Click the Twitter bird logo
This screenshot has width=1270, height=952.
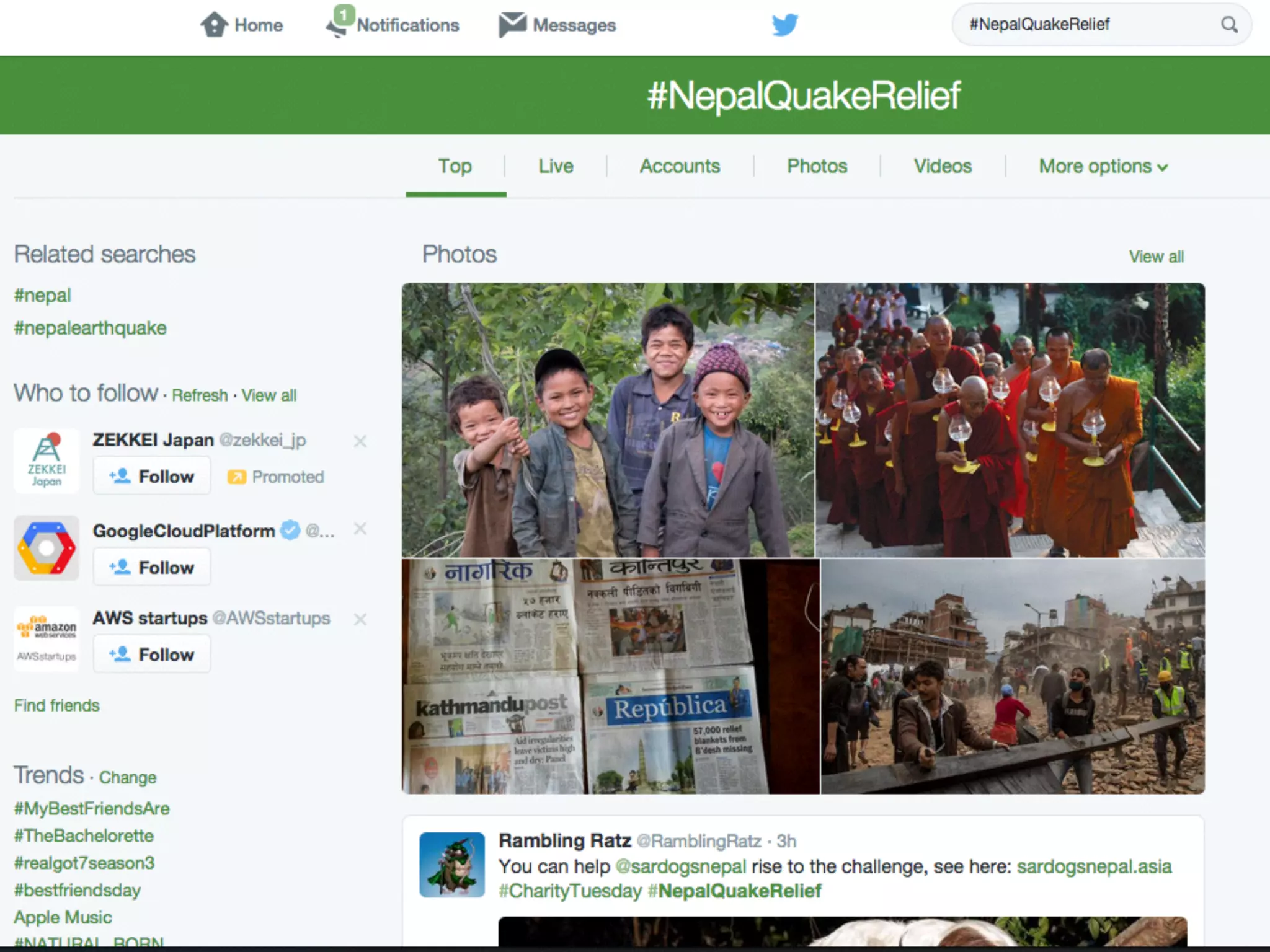784,25
